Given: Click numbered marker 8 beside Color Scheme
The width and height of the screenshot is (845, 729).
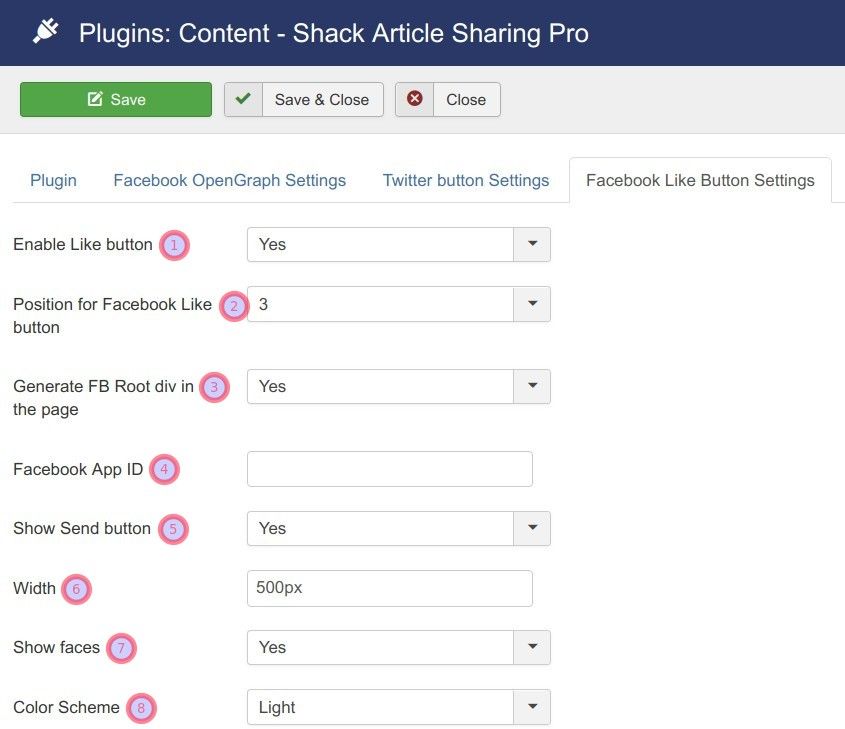Looking at the screenshot, I should (x=141, y=708).
